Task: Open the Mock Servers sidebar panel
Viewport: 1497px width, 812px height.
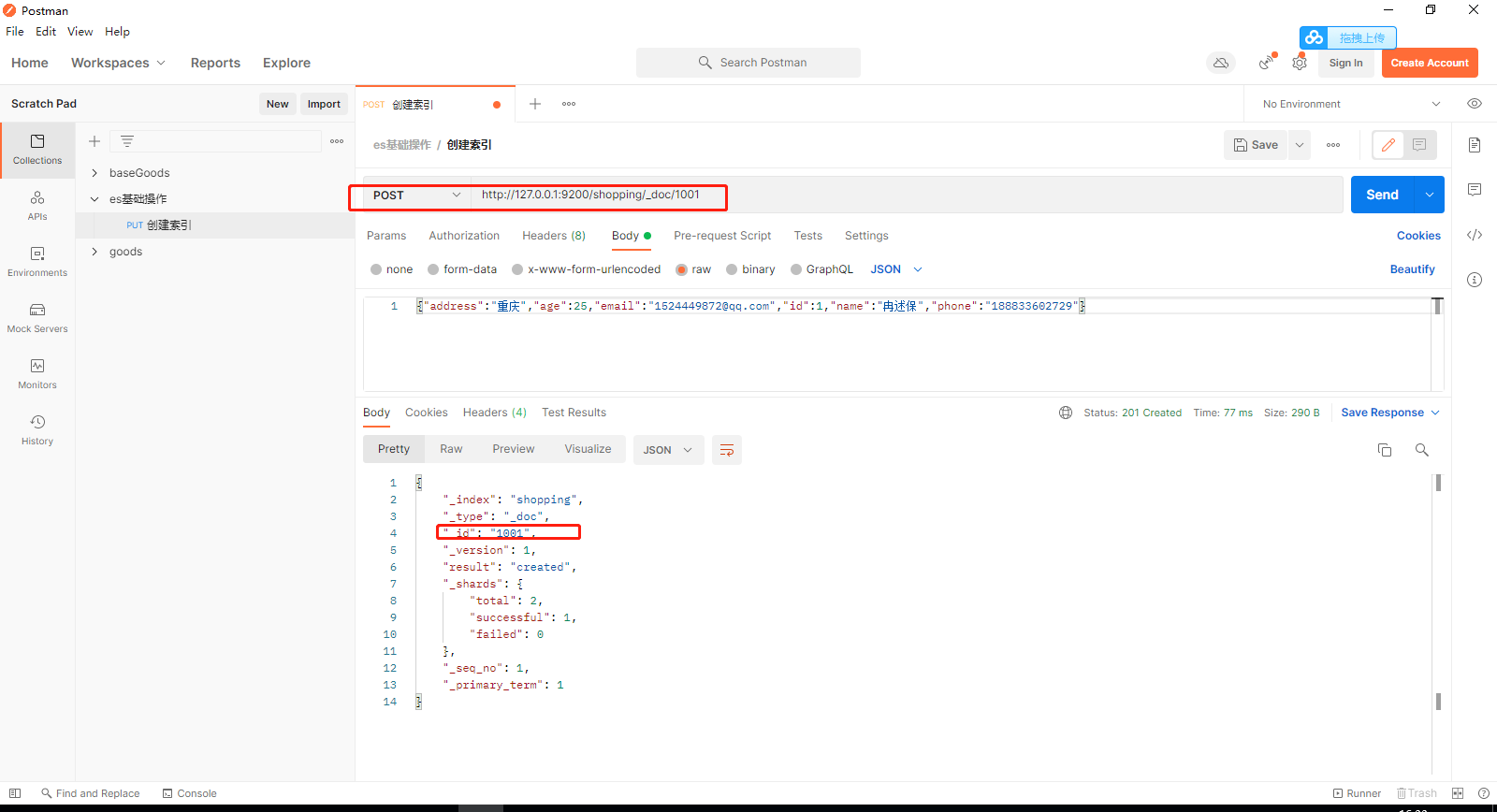Action: tap(37, 318)
